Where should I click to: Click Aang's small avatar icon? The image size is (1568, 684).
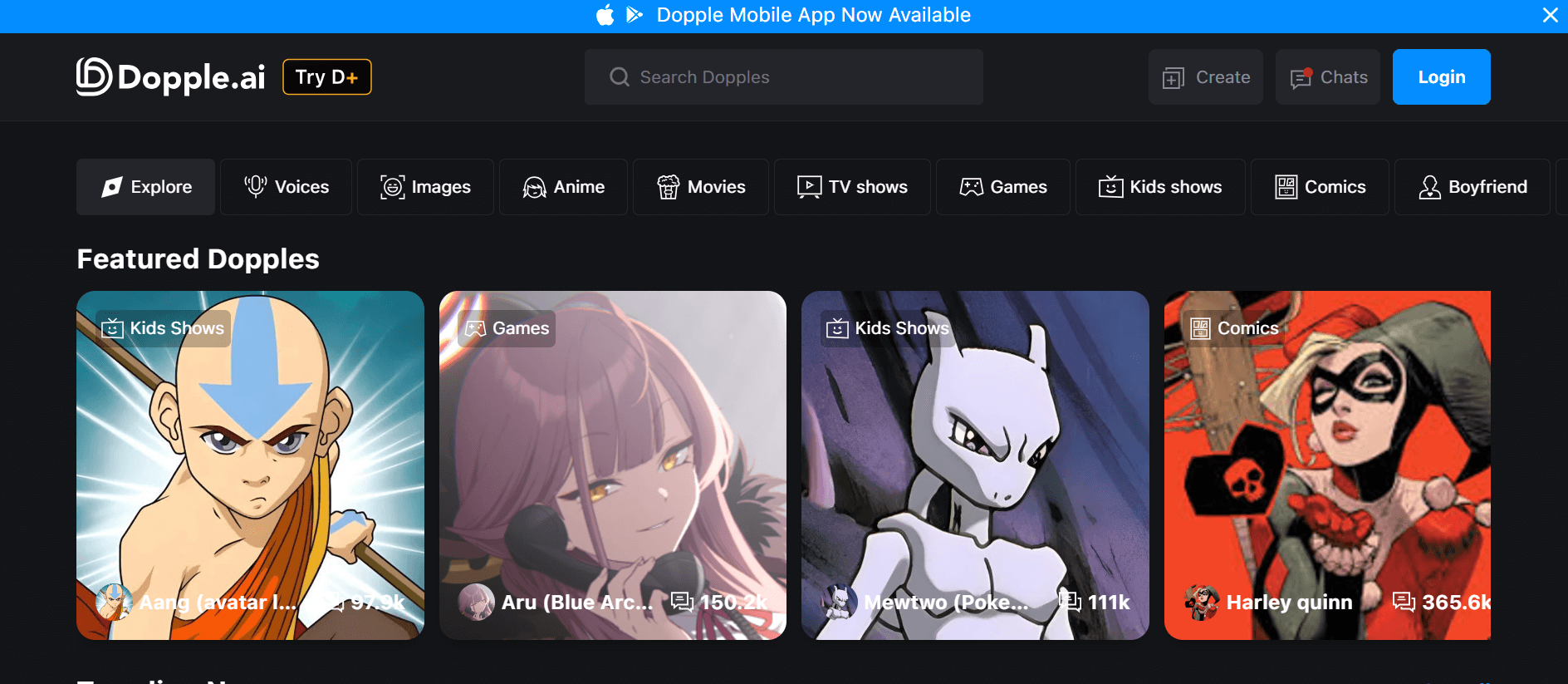point(114,602)
